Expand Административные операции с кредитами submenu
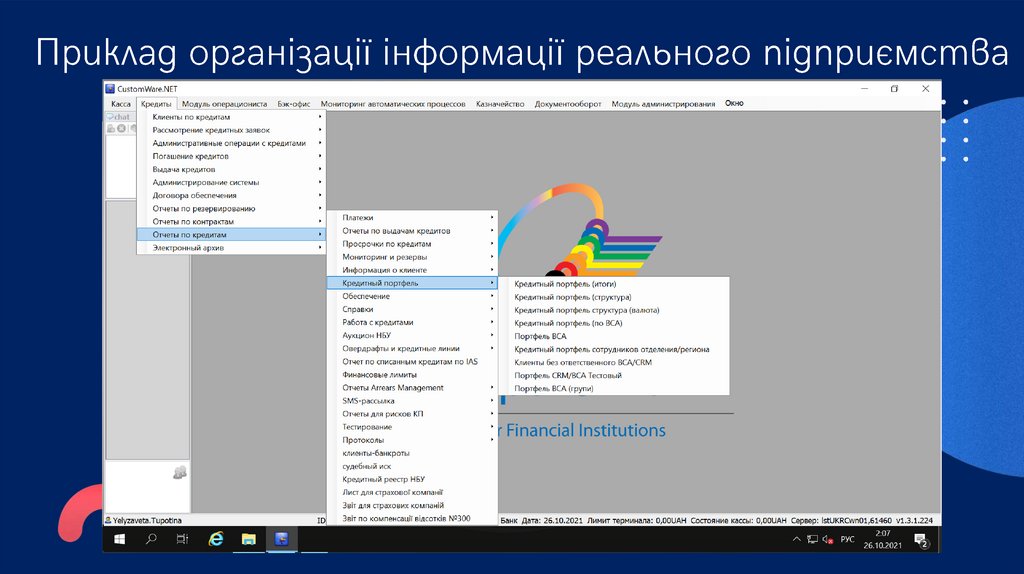This screenshot has width=1024, height=574. point(231,143)
